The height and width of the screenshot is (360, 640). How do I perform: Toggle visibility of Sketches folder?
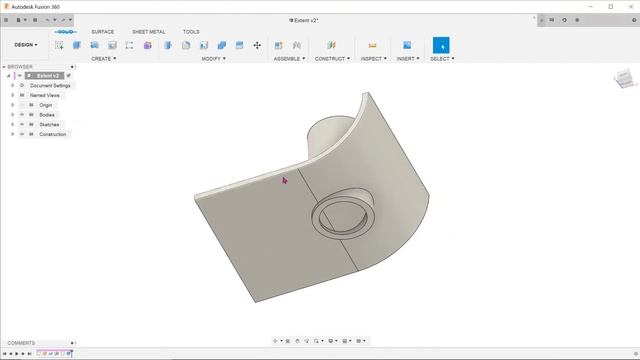click(22, 124)
